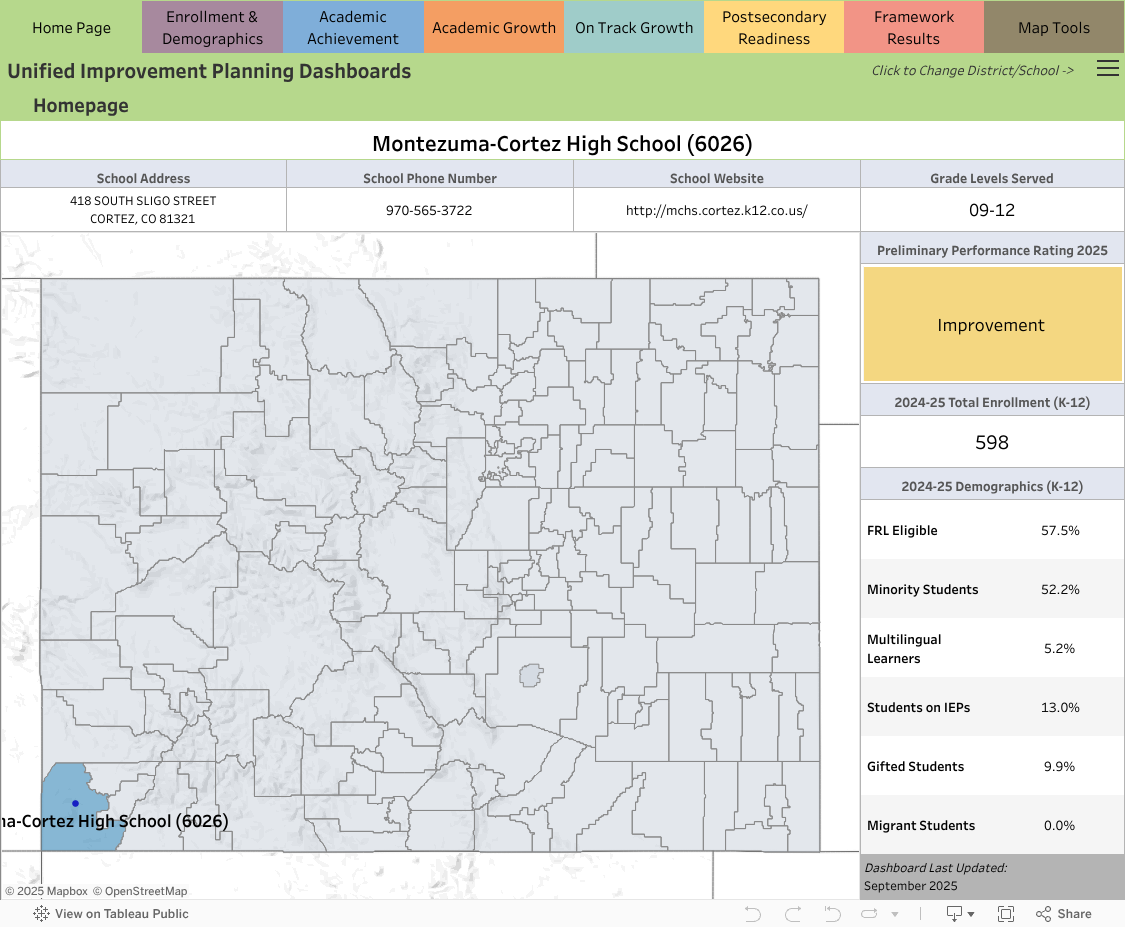Click the grade levels value 09-12

click(x=992, y=210)
